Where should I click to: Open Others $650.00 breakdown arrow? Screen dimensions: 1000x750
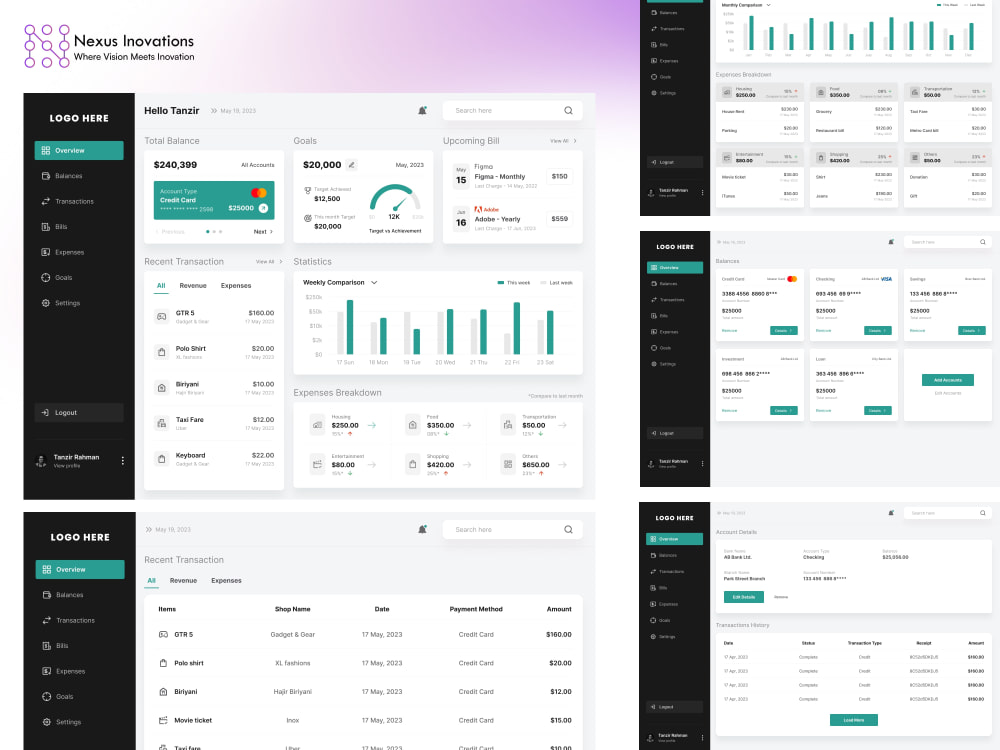pos(562,465)
